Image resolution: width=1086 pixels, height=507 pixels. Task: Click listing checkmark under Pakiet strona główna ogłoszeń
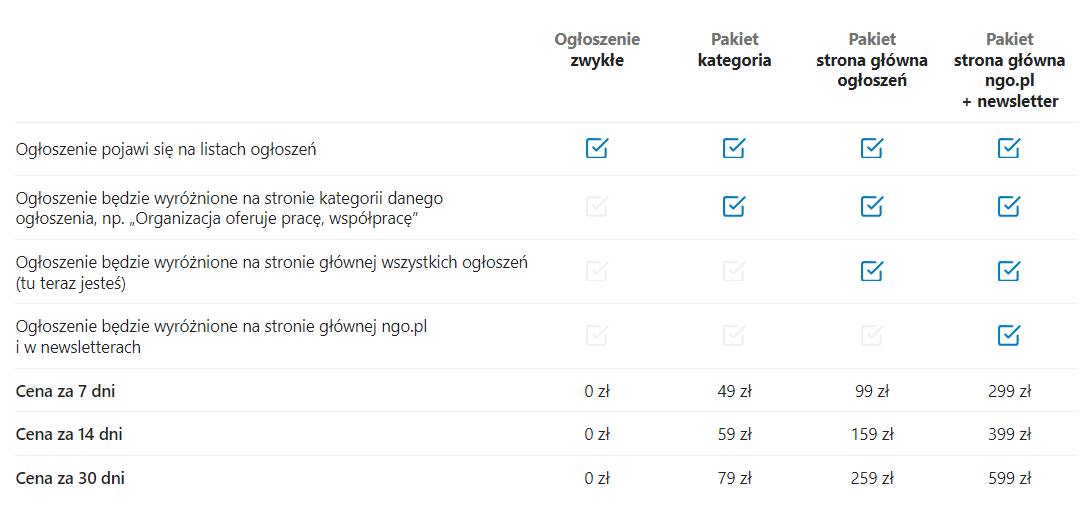[872, 148]
